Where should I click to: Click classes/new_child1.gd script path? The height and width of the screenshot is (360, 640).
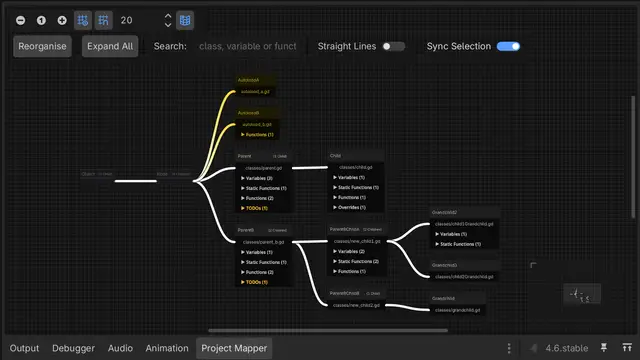[x=357, y=241]
